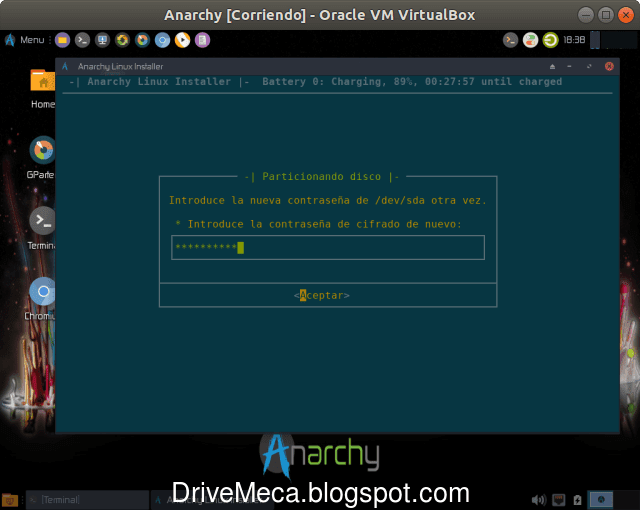Open the terminal launcher next to the file manager
The image size is (640, 510).
click(82, 40)
